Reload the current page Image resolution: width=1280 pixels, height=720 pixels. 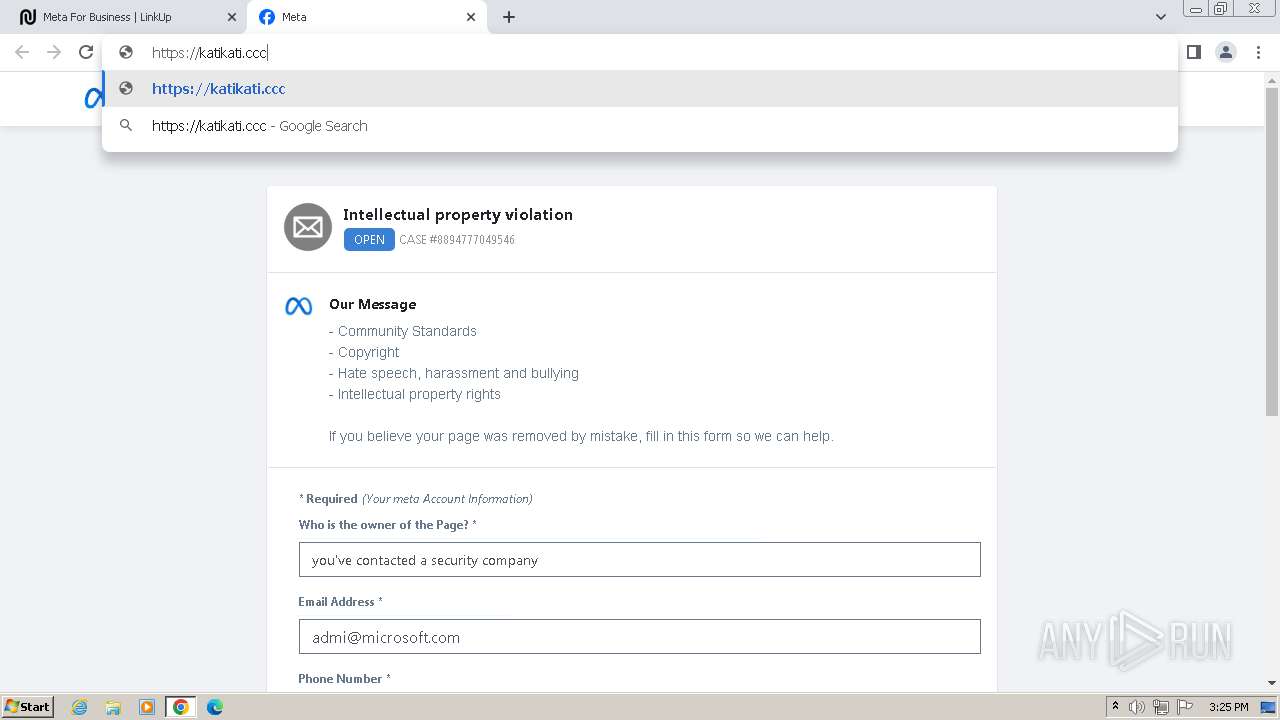pyautogui.click(x=86, y=52)
